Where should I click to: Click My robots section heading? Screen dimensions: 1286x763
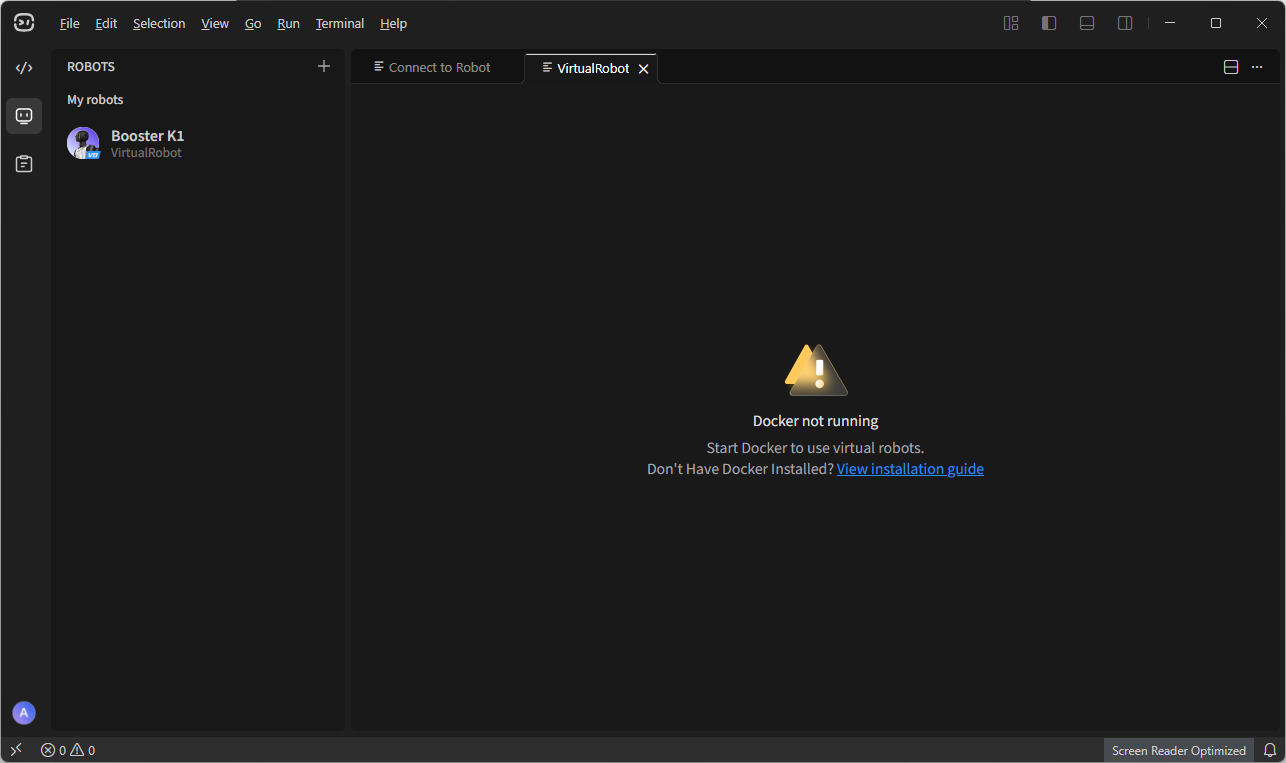pyautogui.click(x=95, y=100)
